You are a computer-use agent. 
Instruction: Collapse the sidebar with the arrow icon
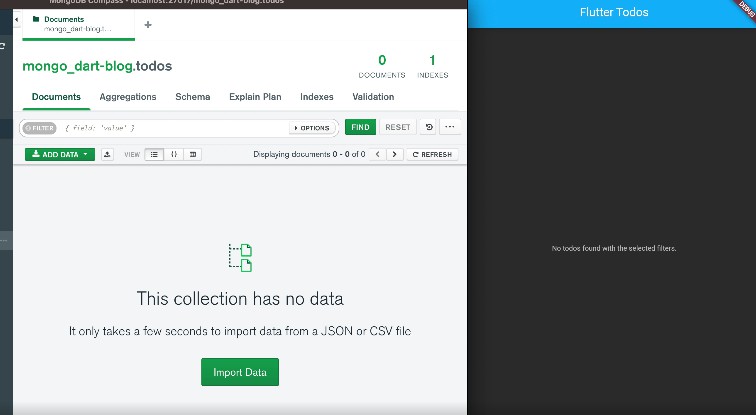point(16,20)
